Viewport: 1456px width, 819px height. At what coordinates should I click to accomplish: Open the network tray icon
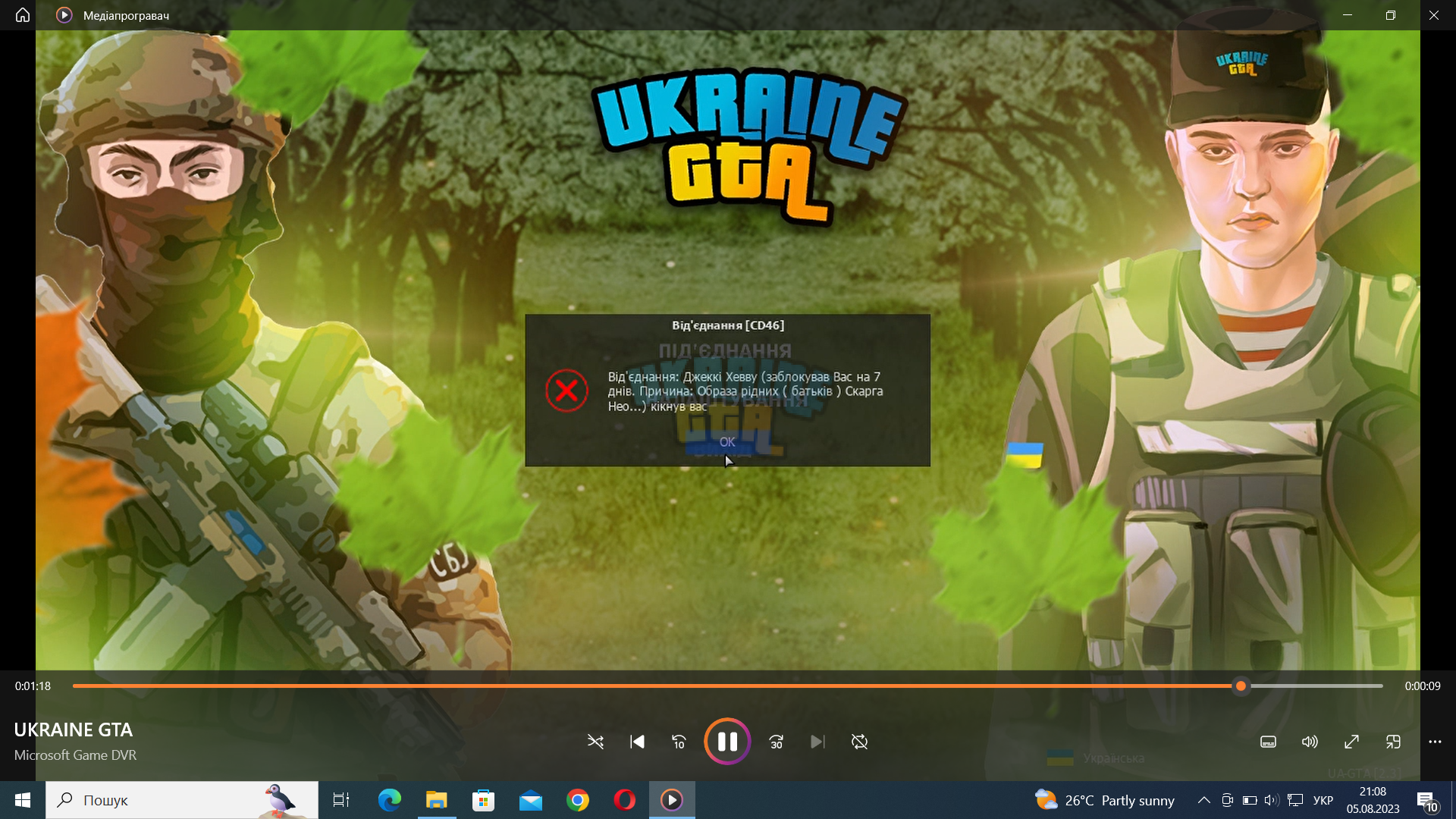(1295, 800)
